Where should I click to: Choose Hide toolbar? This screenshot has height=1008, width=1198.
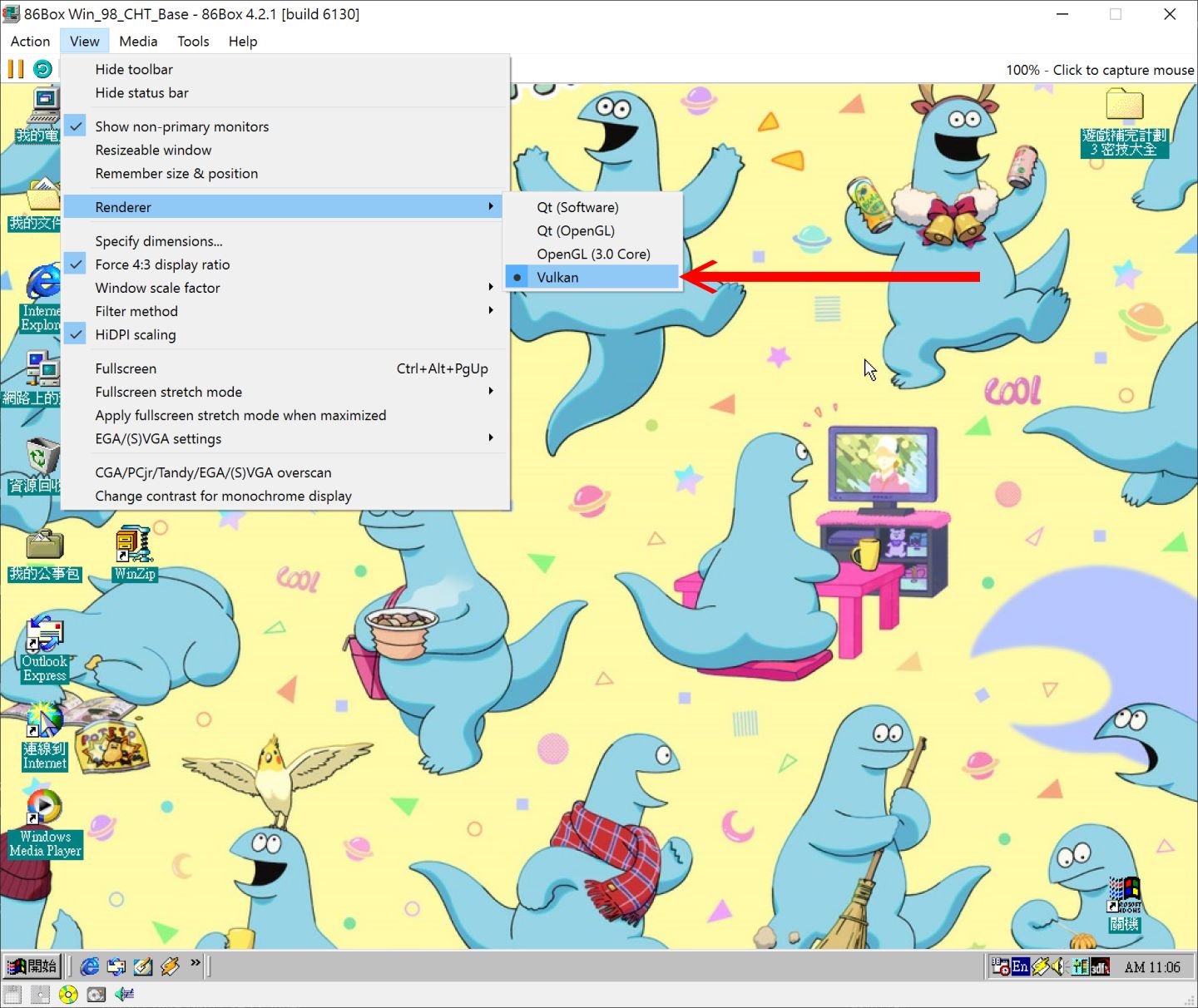[284, 69]
